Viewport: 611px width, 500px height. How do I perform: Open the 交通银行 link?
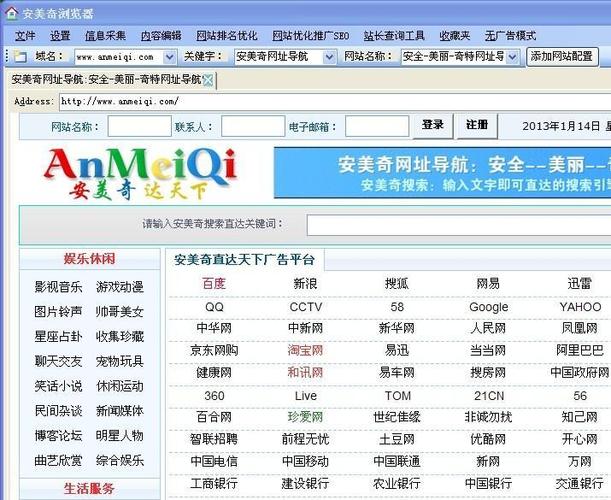(579, 484)
